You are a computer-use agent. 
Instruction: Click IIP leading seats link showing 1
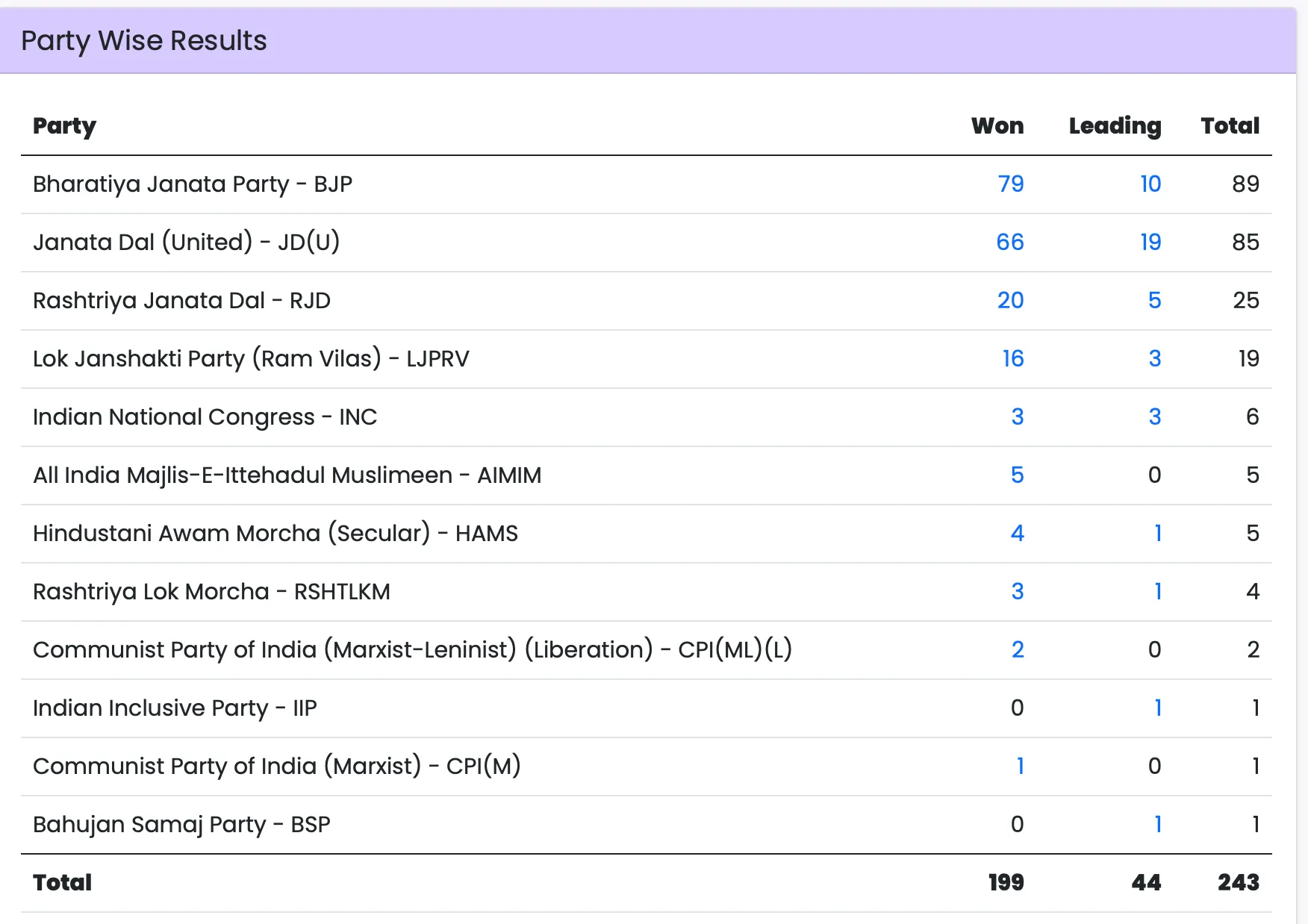pos(1157,708)
